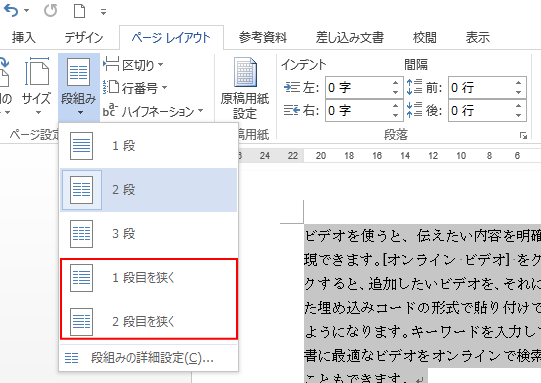The height and width of the screenshot is (383, 541).
Task: Open Customize Quick Access Toolbar dropdown
Action: point(103,12)
